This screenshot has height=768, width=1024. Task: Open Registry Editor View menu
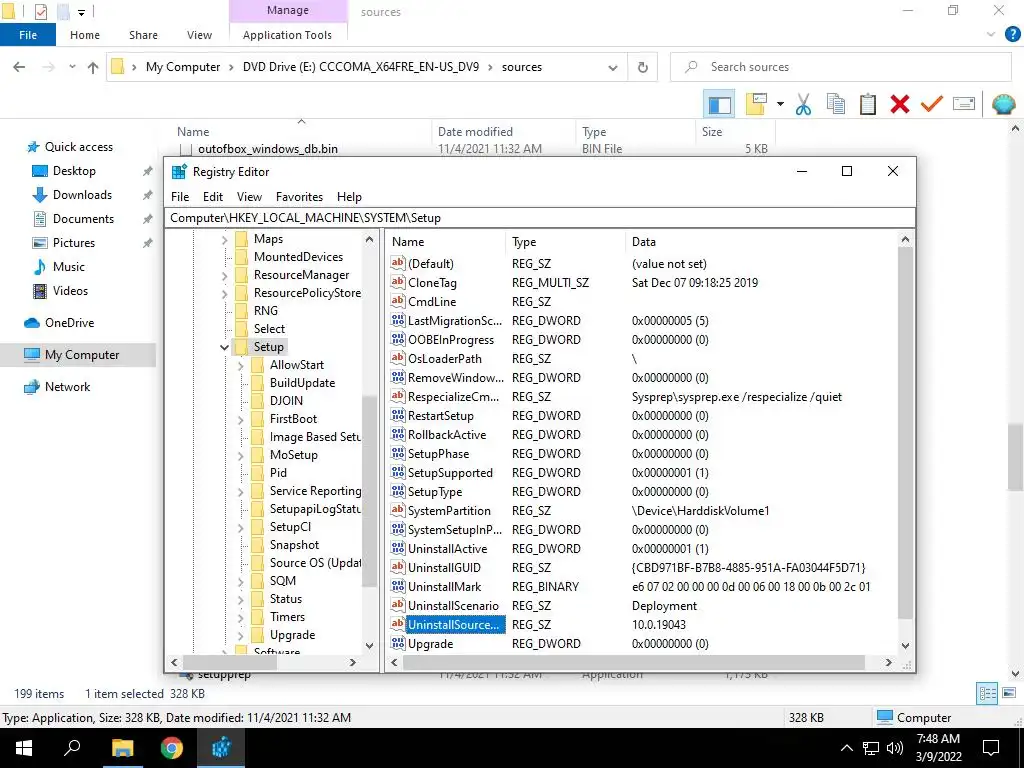tap(249, 197)
